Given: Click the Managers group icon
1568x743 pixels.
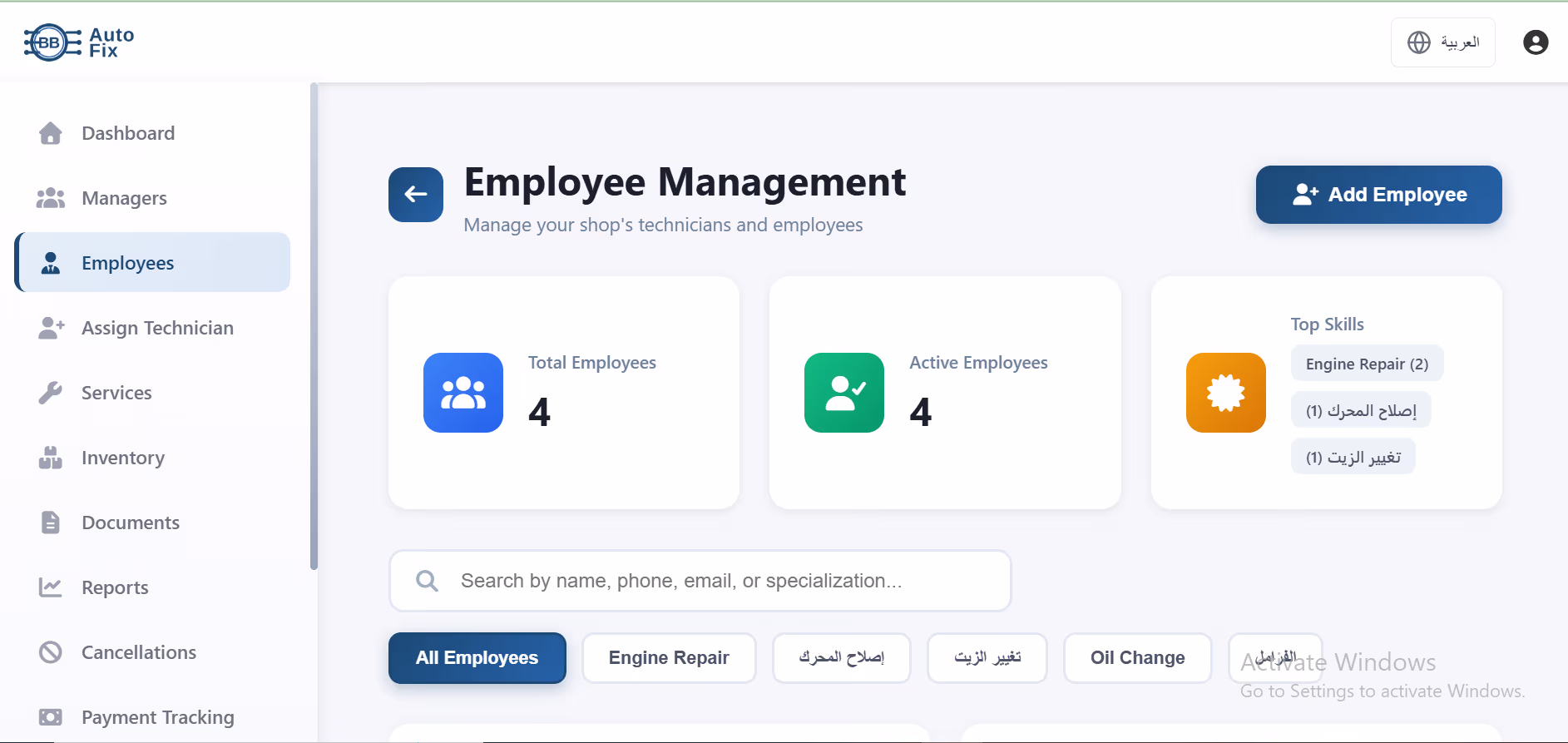Looking at the screenshot, I should pyautogui.click(x=51, y=198).
